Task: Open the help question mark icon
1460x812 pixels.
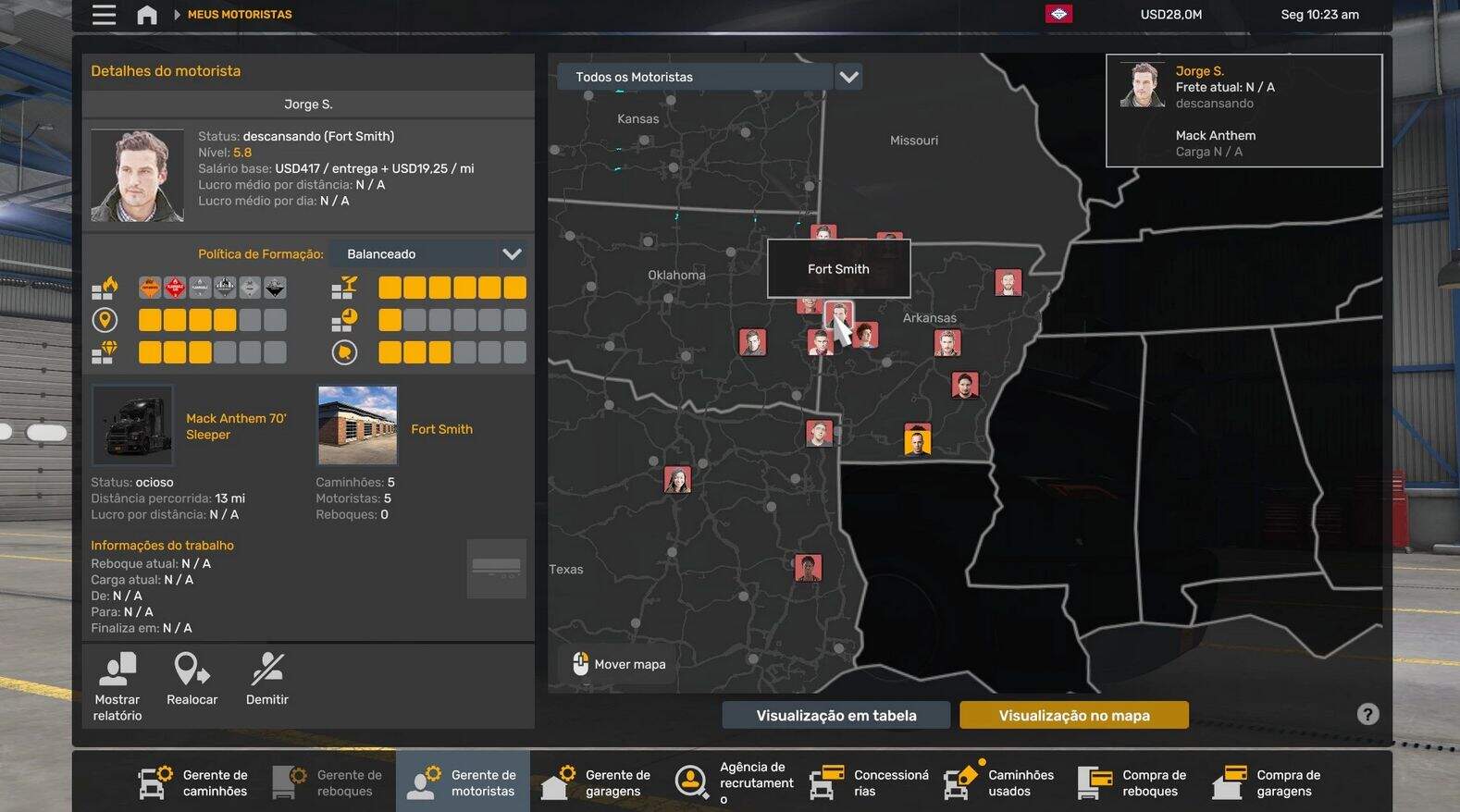Action: point(1367,714)
